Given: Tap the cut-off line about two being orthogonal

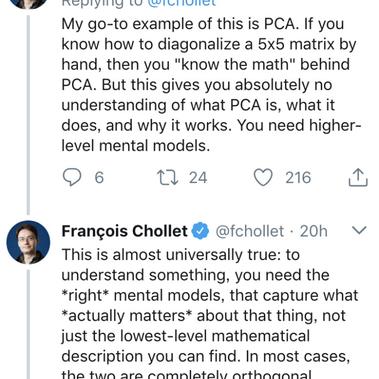Looking at the screenshot, I should tap(187, 375).
